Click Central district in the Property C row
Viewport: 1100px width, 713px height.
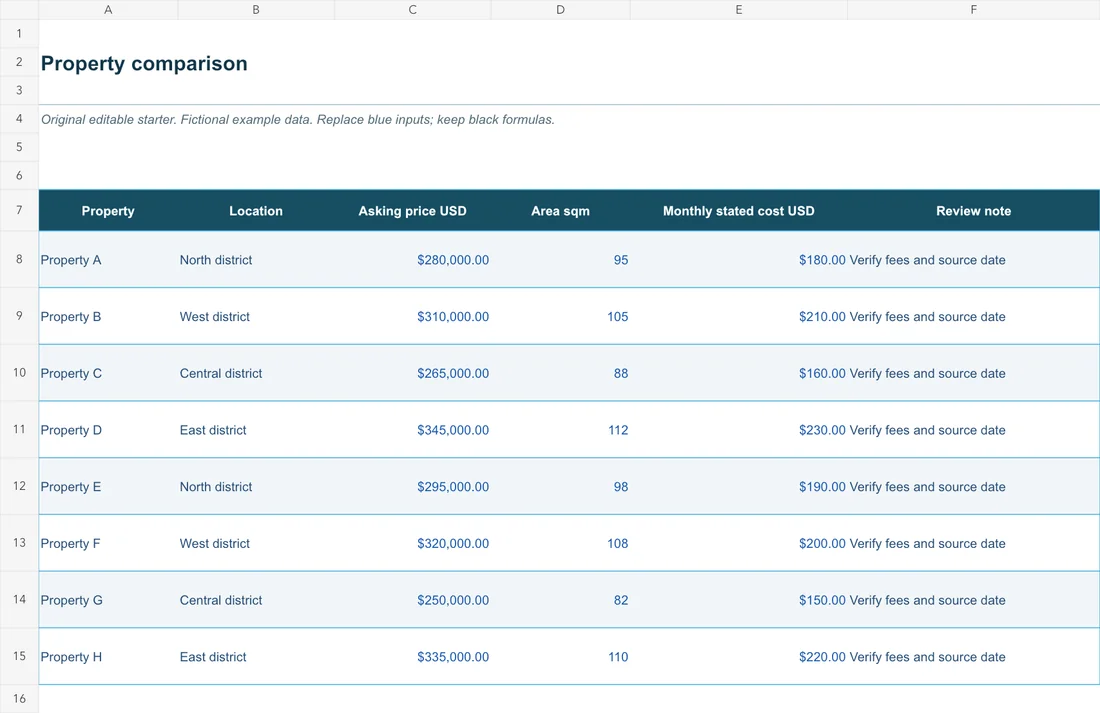(221, 373)
